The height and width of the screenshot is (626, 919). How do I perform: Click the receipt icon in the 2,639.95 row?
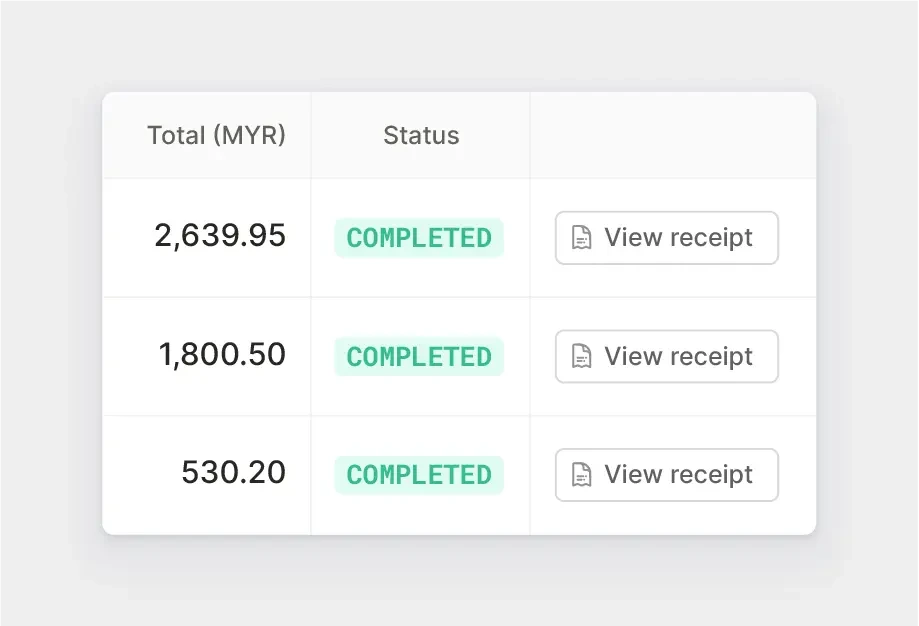[581, 238]
